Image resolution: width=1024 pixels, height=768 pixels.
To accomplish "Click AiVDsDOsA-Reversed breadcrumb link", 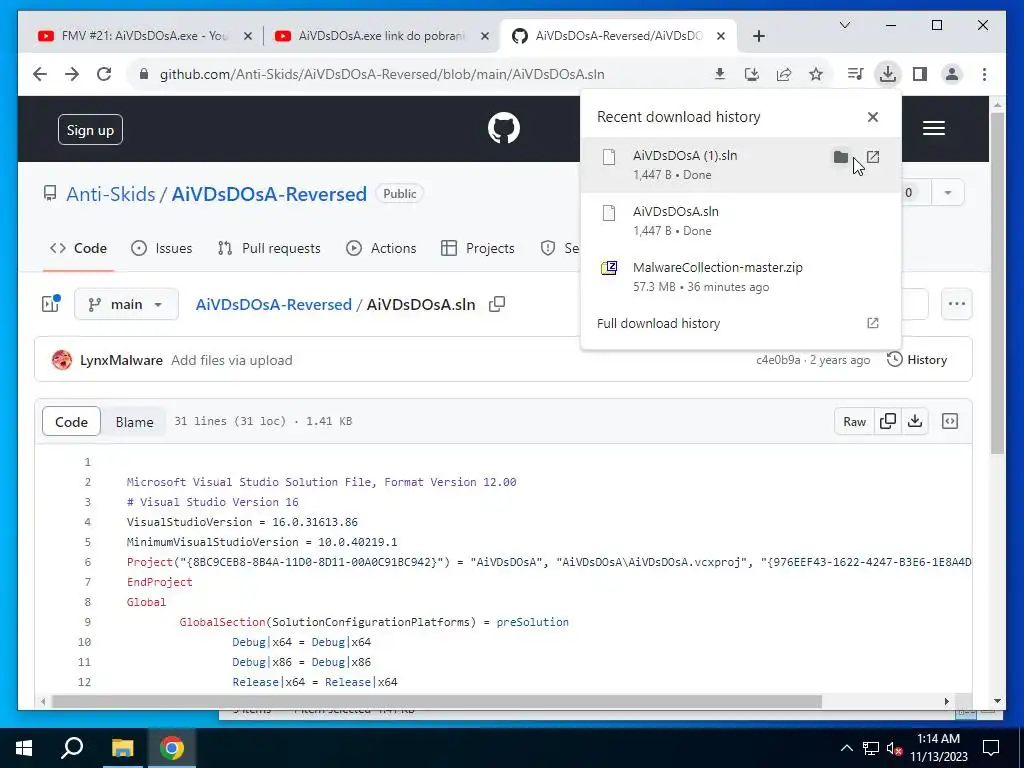I will [x=274, y=304].
